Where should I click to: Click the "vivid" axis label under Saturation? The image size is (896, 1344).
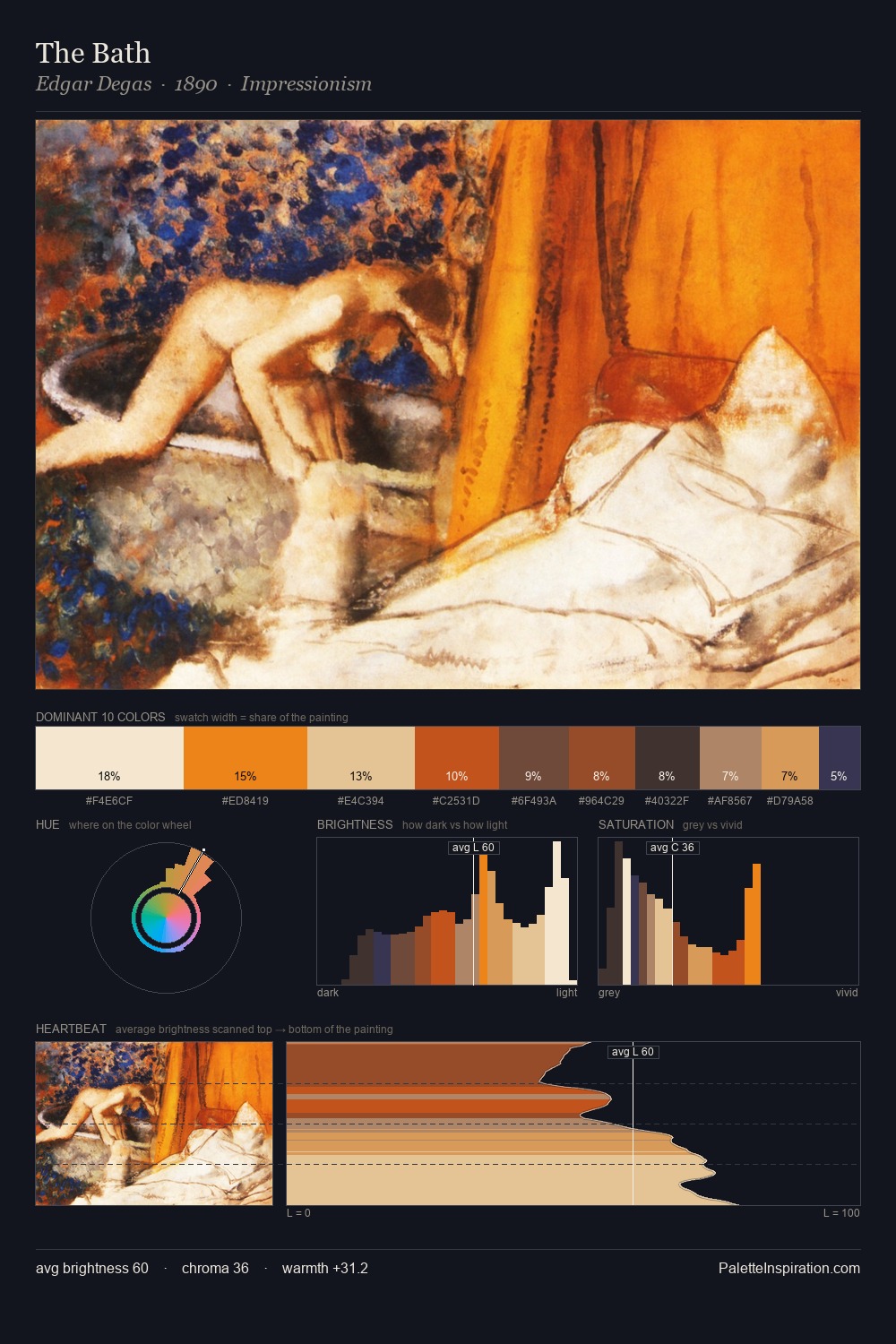[x=847, y=993]
